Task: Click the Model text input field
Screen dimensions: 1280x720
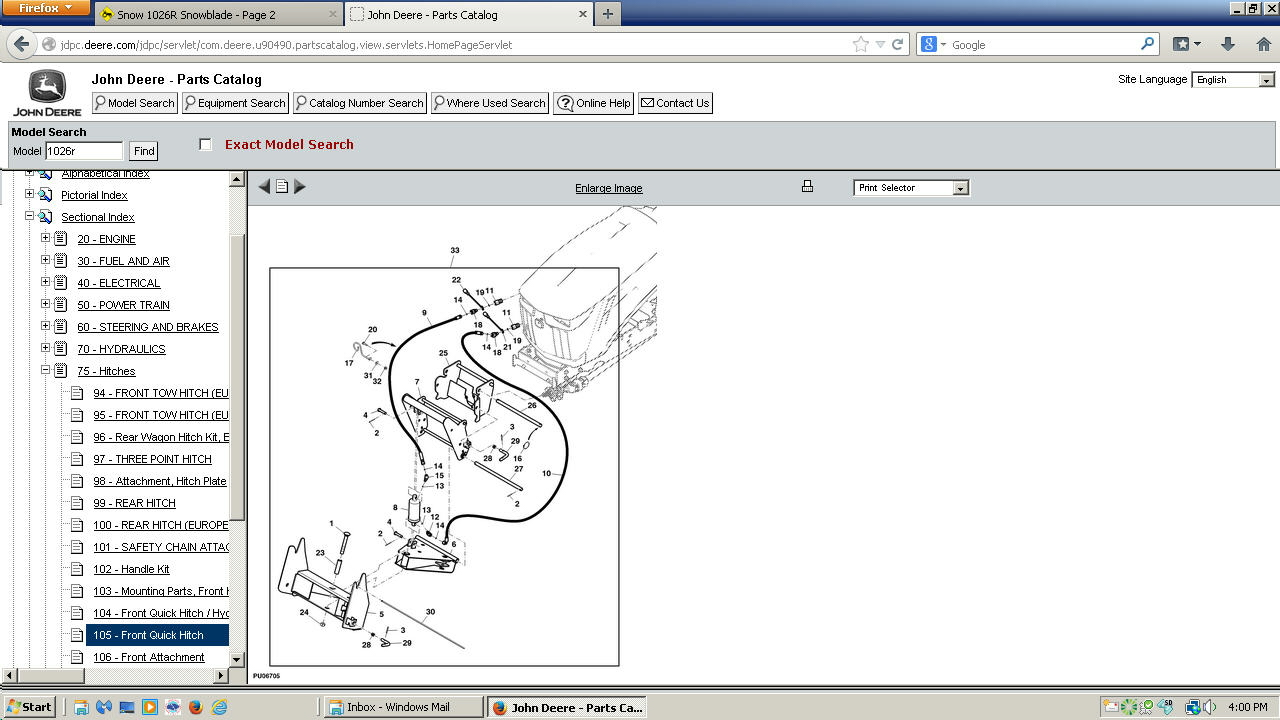Action: pyautogui.click(x=84, y=151)
